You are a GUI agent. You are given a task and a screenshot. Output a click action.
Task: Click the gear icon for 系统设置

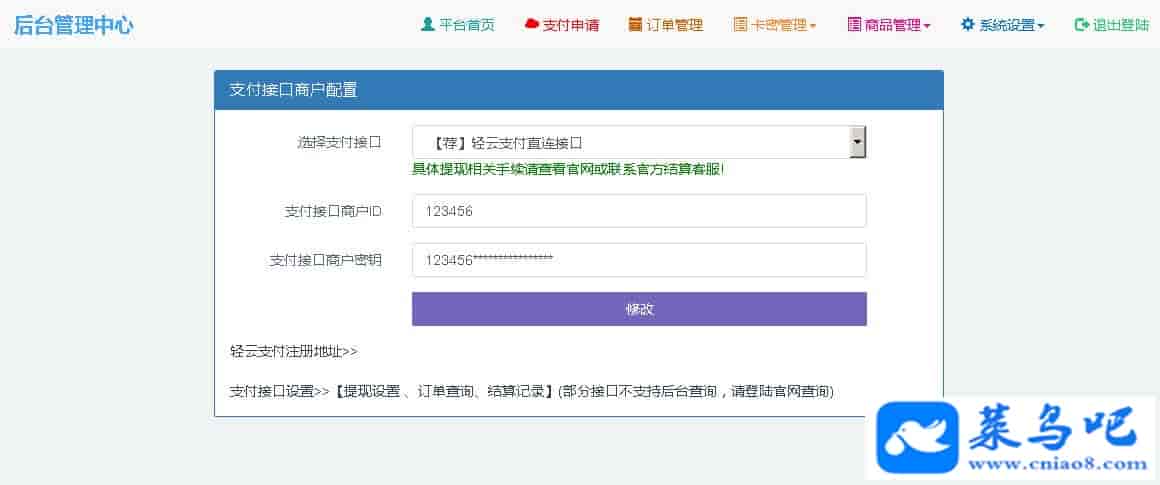(967, 25)
